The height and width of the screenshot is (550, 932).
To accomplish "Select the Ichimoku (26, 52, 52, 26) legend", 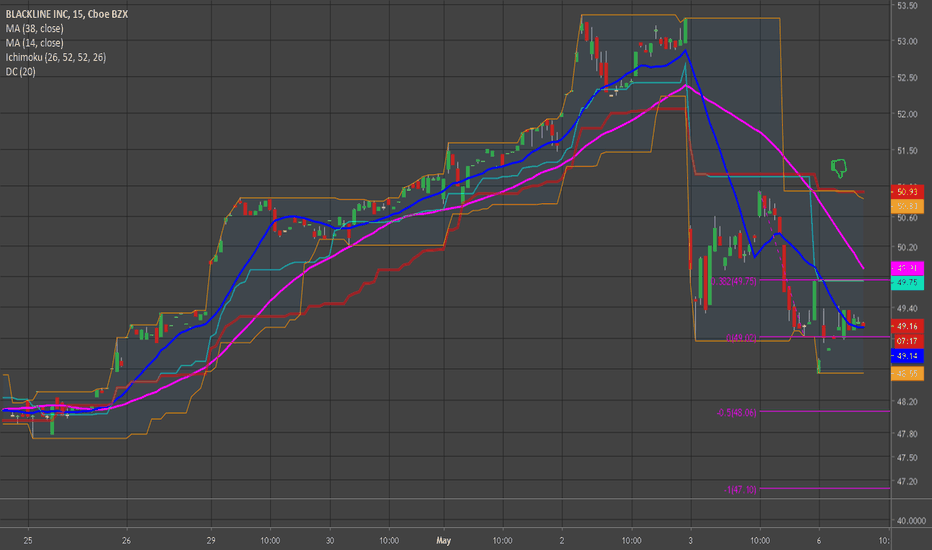I will [56, 57].
